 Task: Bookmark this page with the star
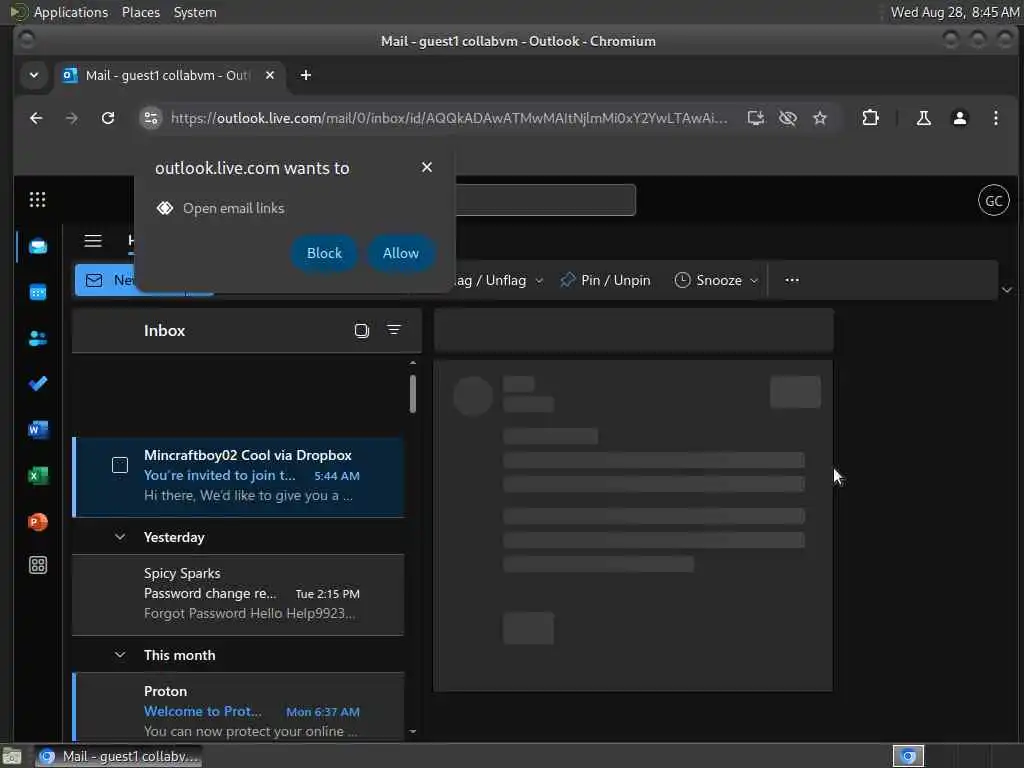(x=820, y=118)
